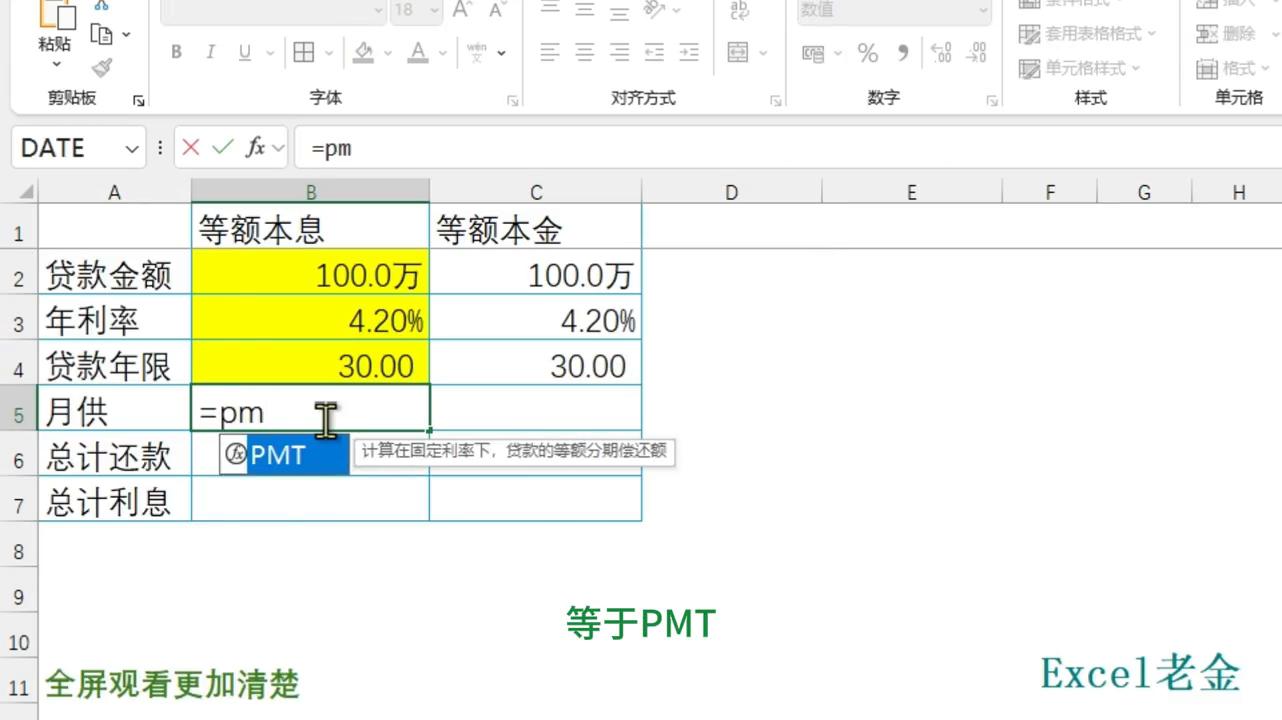This screenshot has height=720, width=1282.
Task: Click the 对齐方式 group dialog launcher
Action: coord(776,99)
